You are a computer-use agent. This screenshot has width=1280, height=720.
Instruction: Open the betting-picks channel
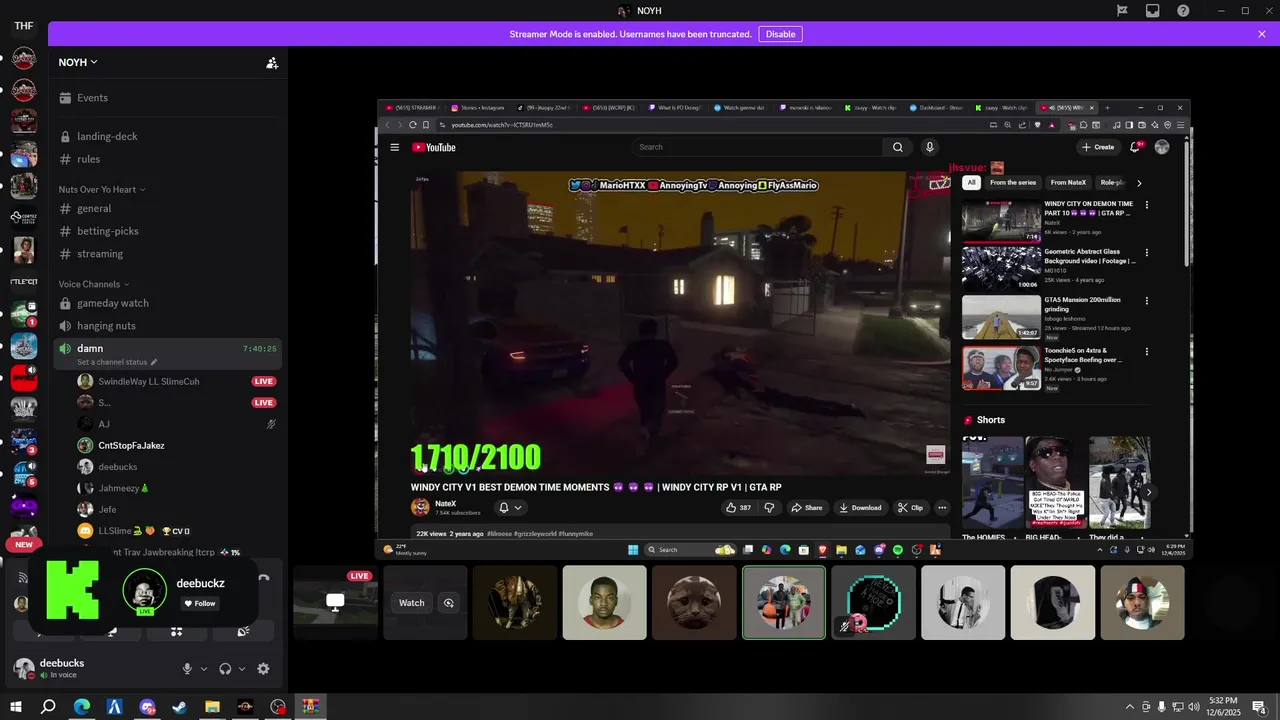(168, 231)
